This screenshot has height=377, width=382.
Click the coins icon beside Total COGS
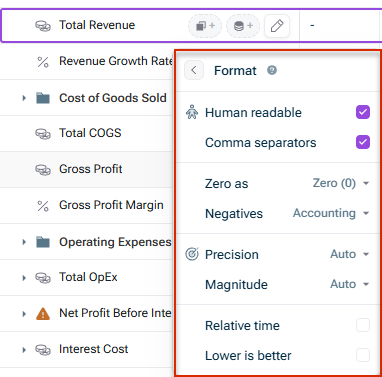pyautogui.click(x=43, y=134)
